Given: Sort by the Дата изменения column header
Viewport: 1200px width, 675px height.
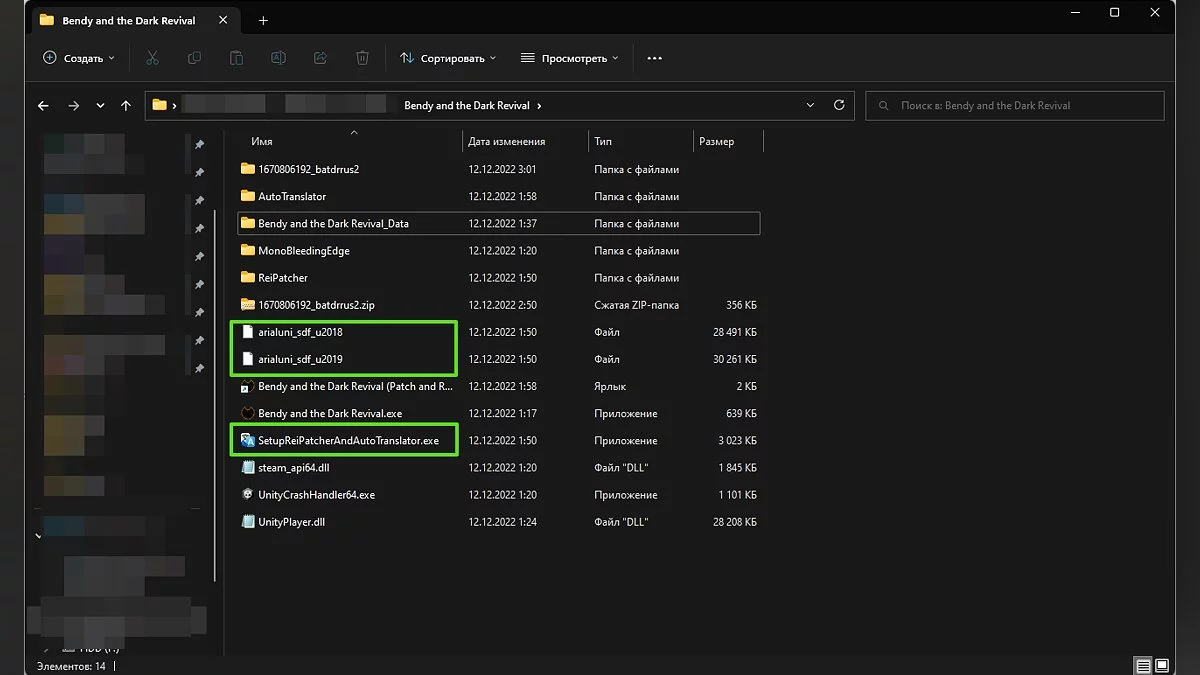Looking at the screenshot, I should [506, 142].
